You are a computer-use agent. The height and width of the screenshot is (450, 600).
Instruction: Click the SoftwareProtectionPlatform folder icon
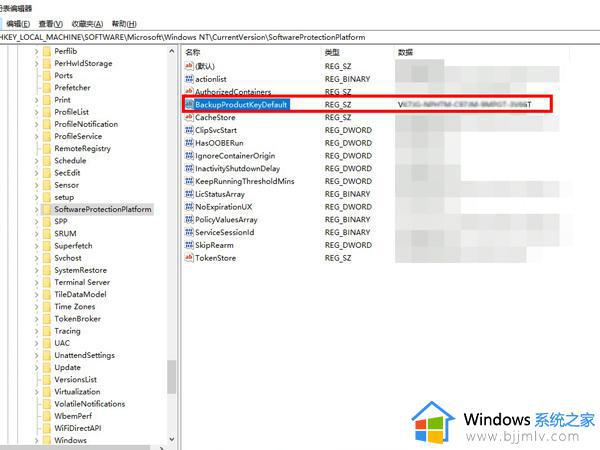tap(47, 209)
